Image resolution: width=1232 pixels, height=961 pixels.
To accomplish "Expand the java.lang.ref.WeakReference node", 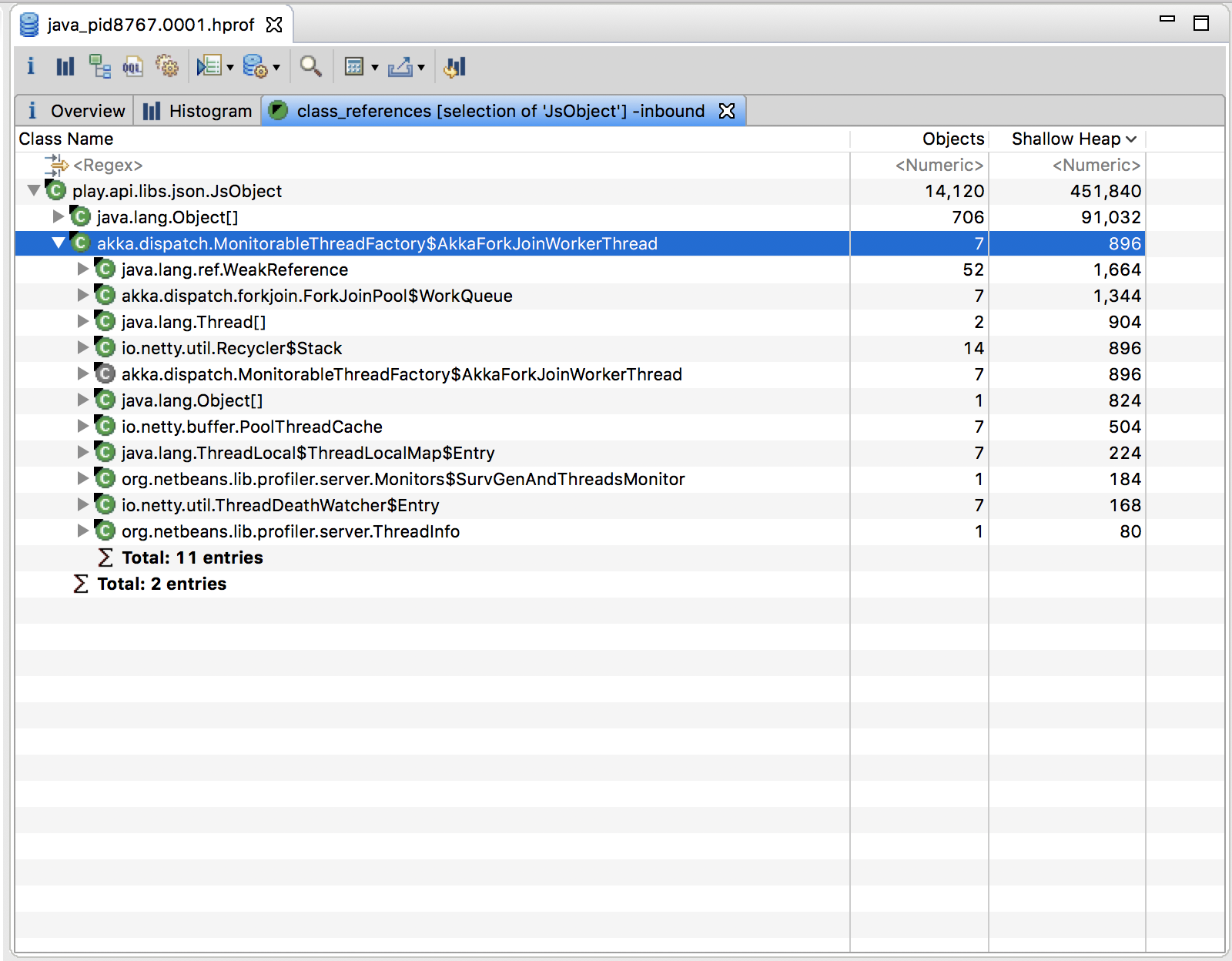I will point(82,269).
